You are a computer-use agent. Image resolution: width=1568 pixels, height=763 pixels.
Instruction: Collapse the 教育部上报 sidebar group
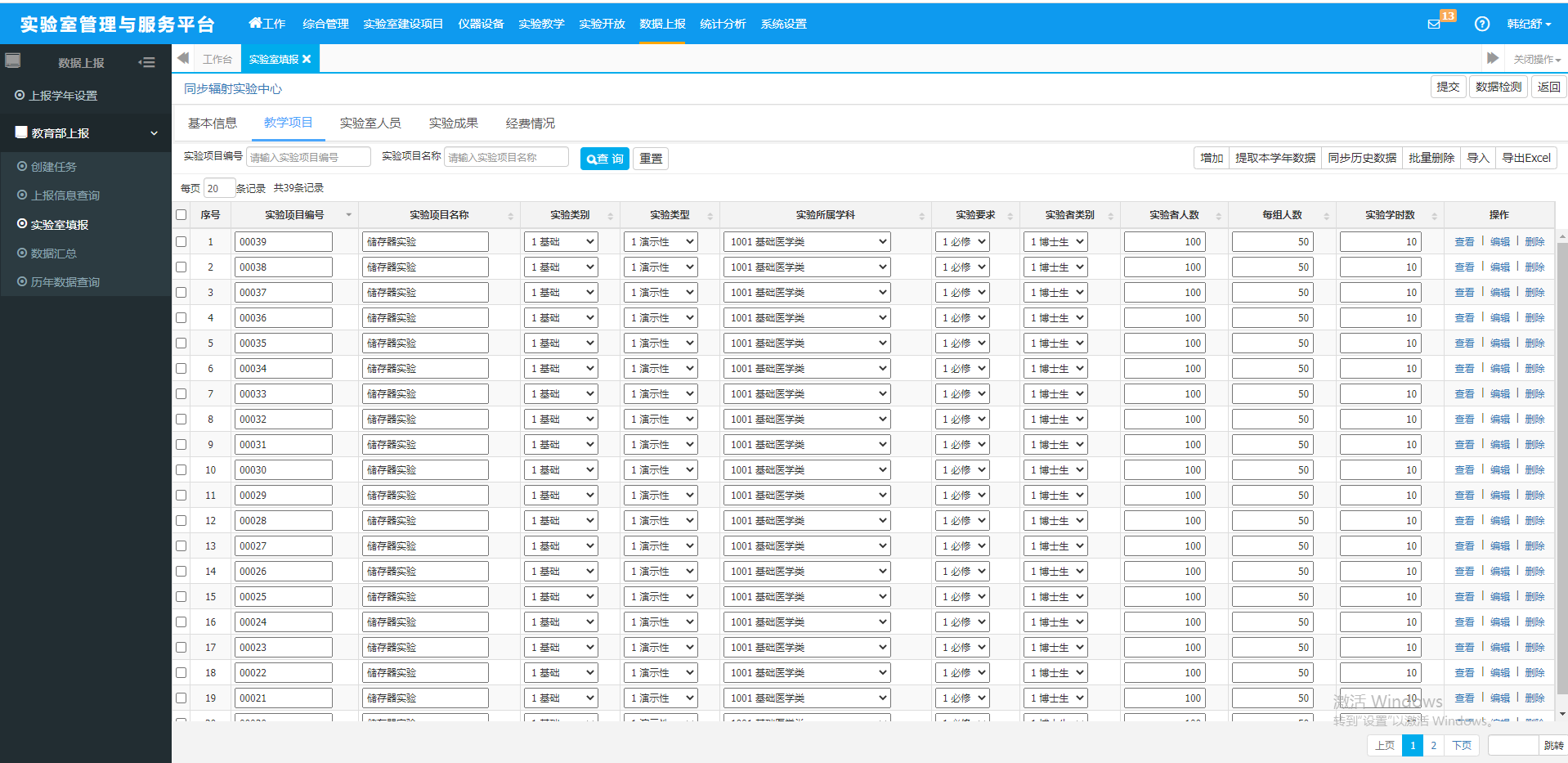pos(86,133)
